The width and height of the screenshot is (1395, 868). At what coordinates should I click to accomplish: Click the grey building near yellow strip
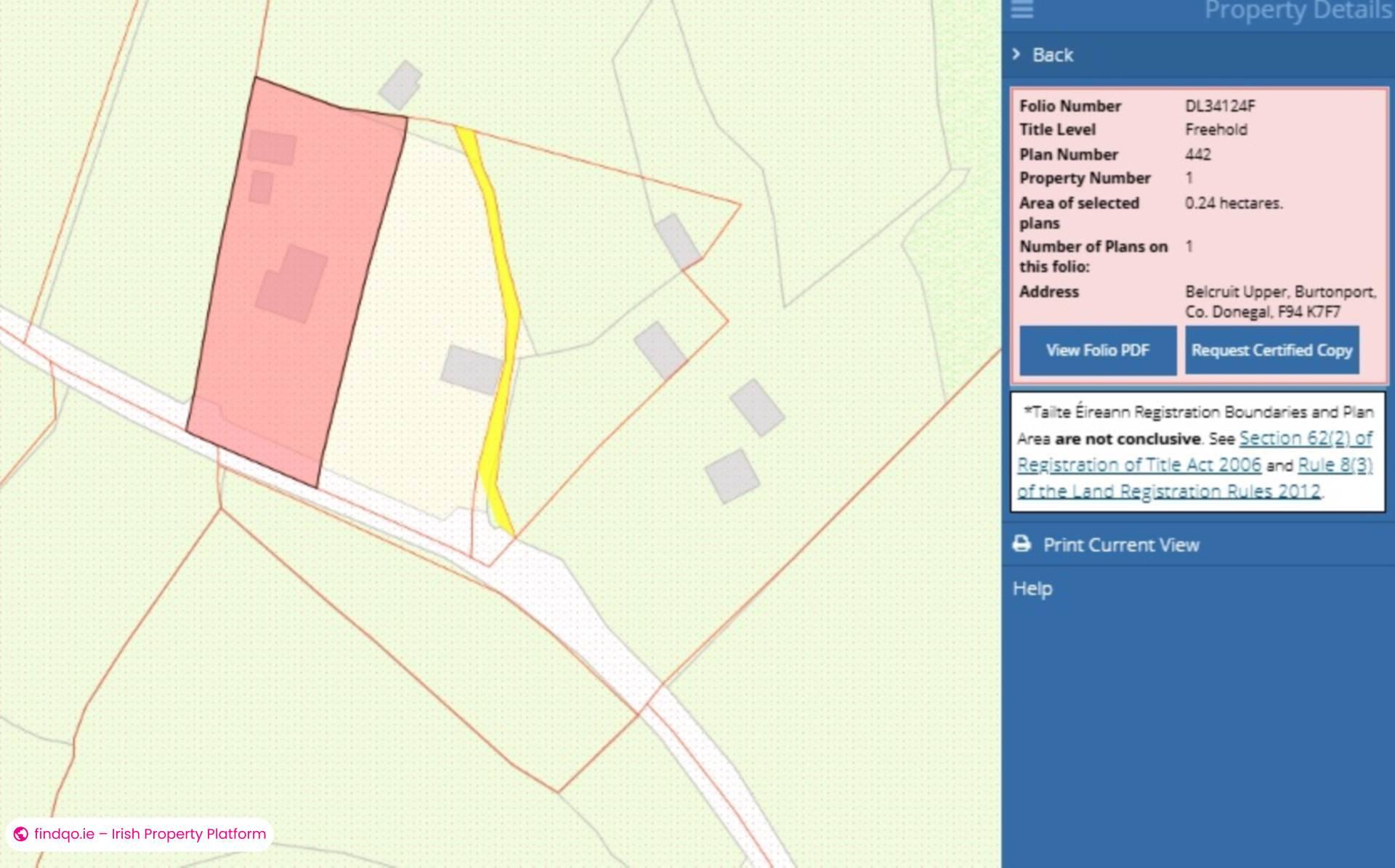(471, 369)
